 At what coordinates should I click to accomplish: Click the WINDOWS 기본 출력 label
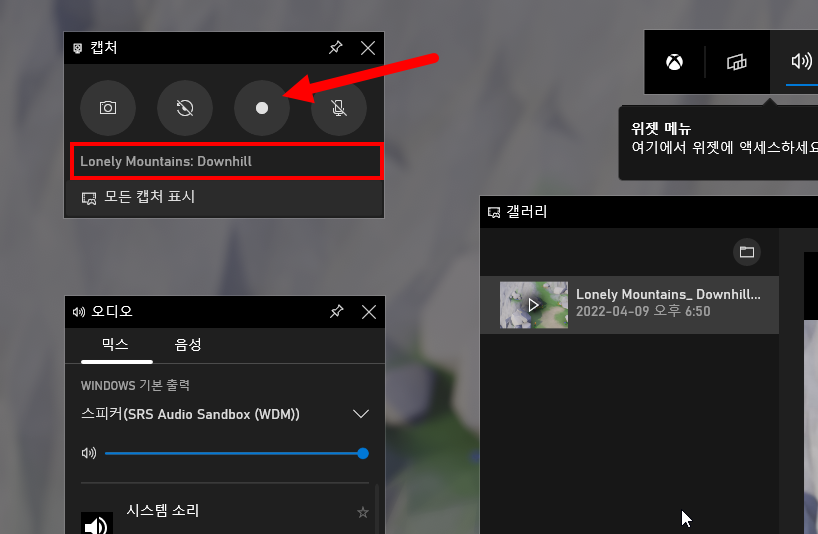[x=135, y=385]
